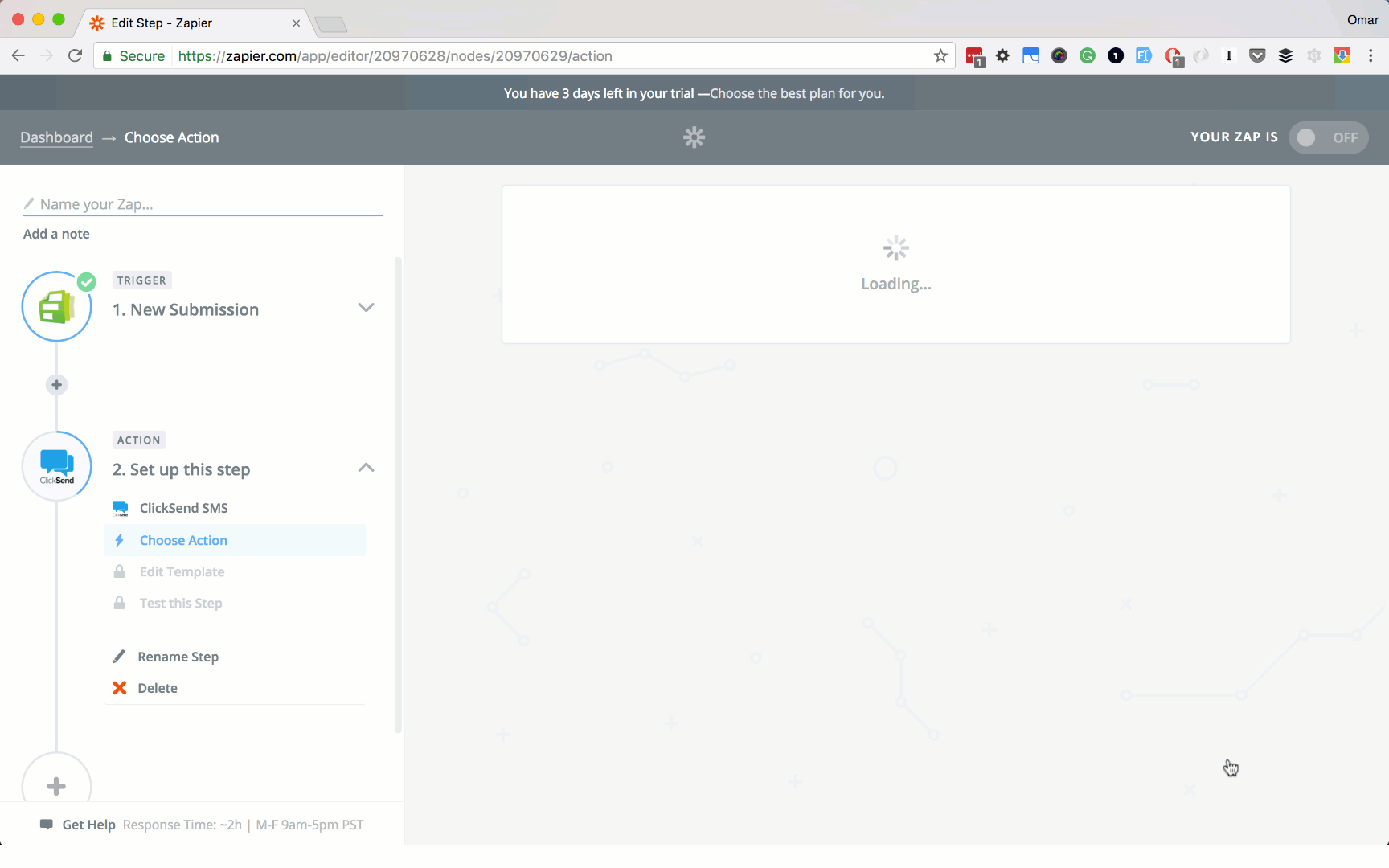Image resolution: width=1389 pixels, height=868 pixels.
Task: Collapse the Set up this step section
Action: (366, 468)
